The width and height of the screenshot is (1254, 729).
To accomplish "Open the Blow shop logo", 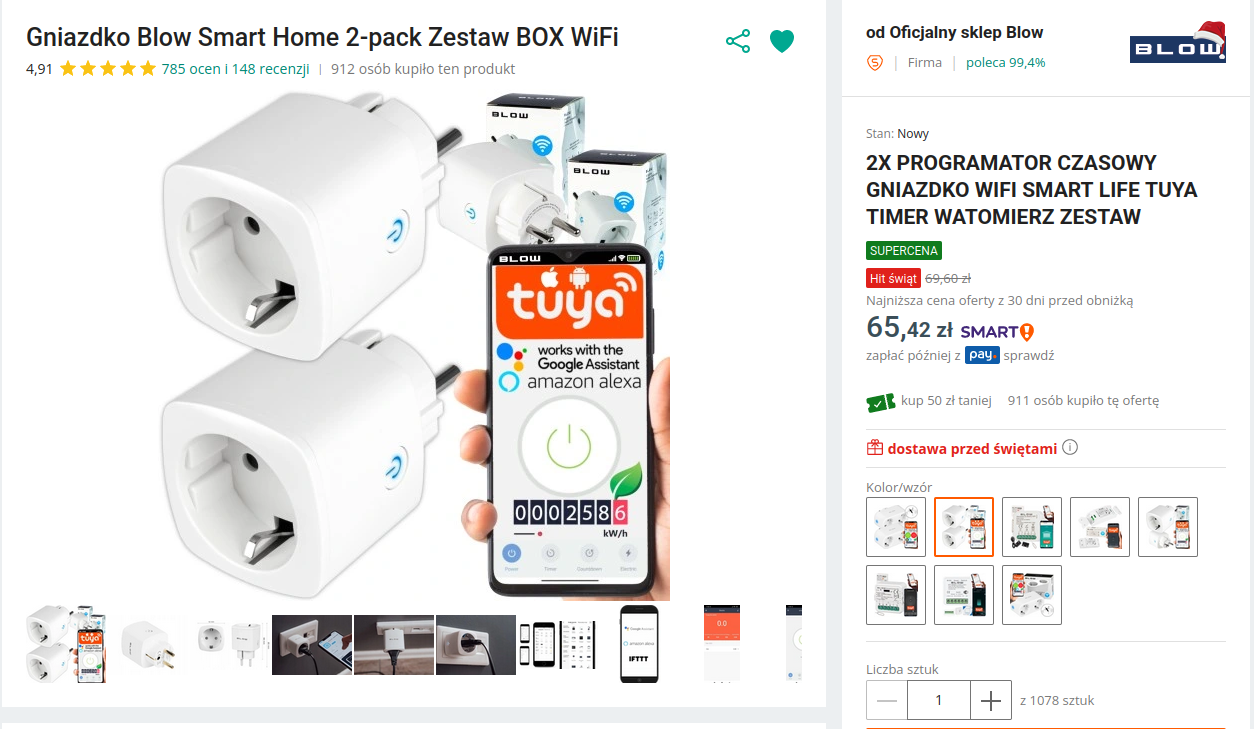I will click(x=1178, y=45).
